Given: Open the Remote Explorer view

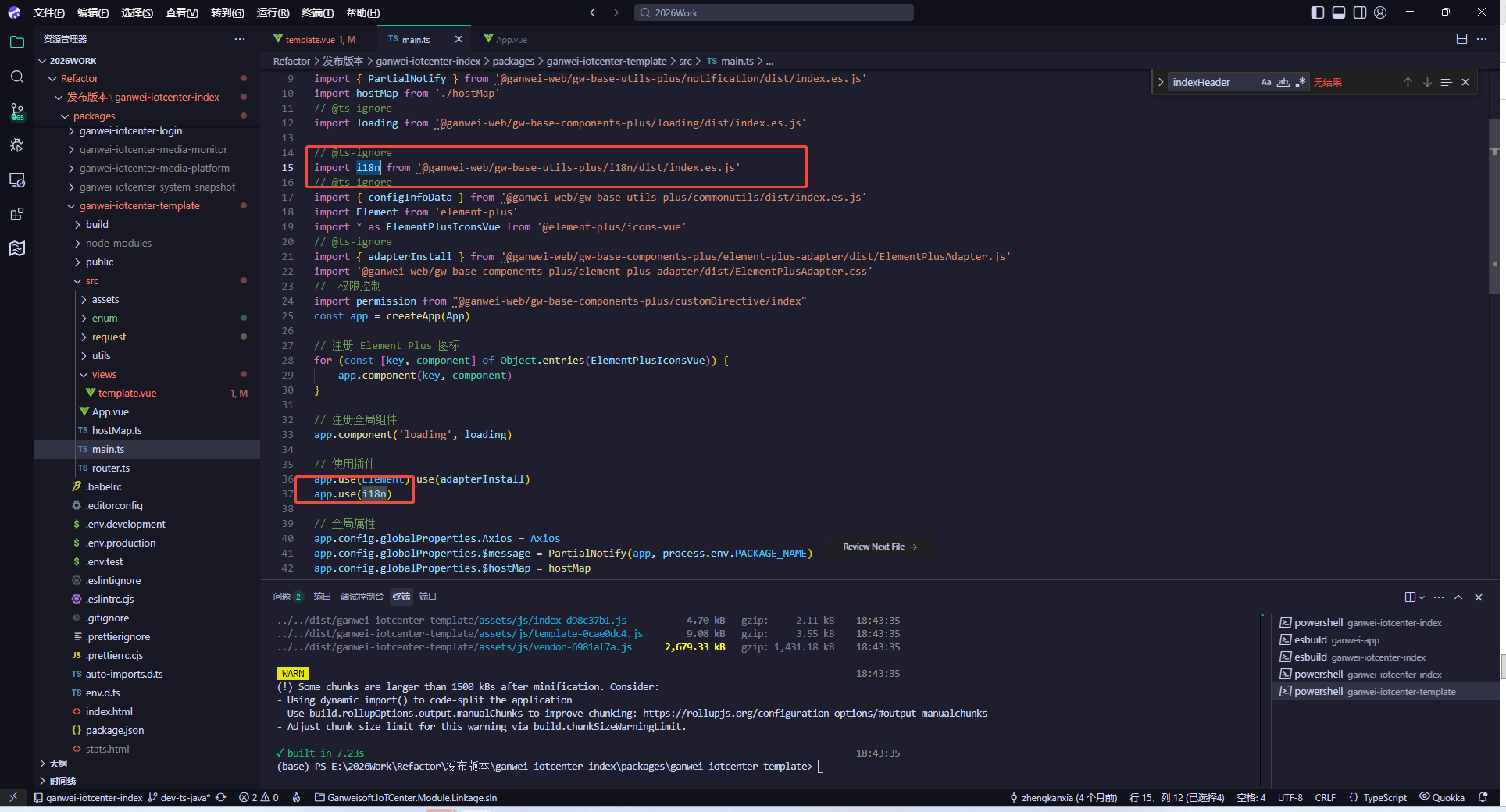Looking at the screenshot, I should pyautogui.click(x=17, y=180).
